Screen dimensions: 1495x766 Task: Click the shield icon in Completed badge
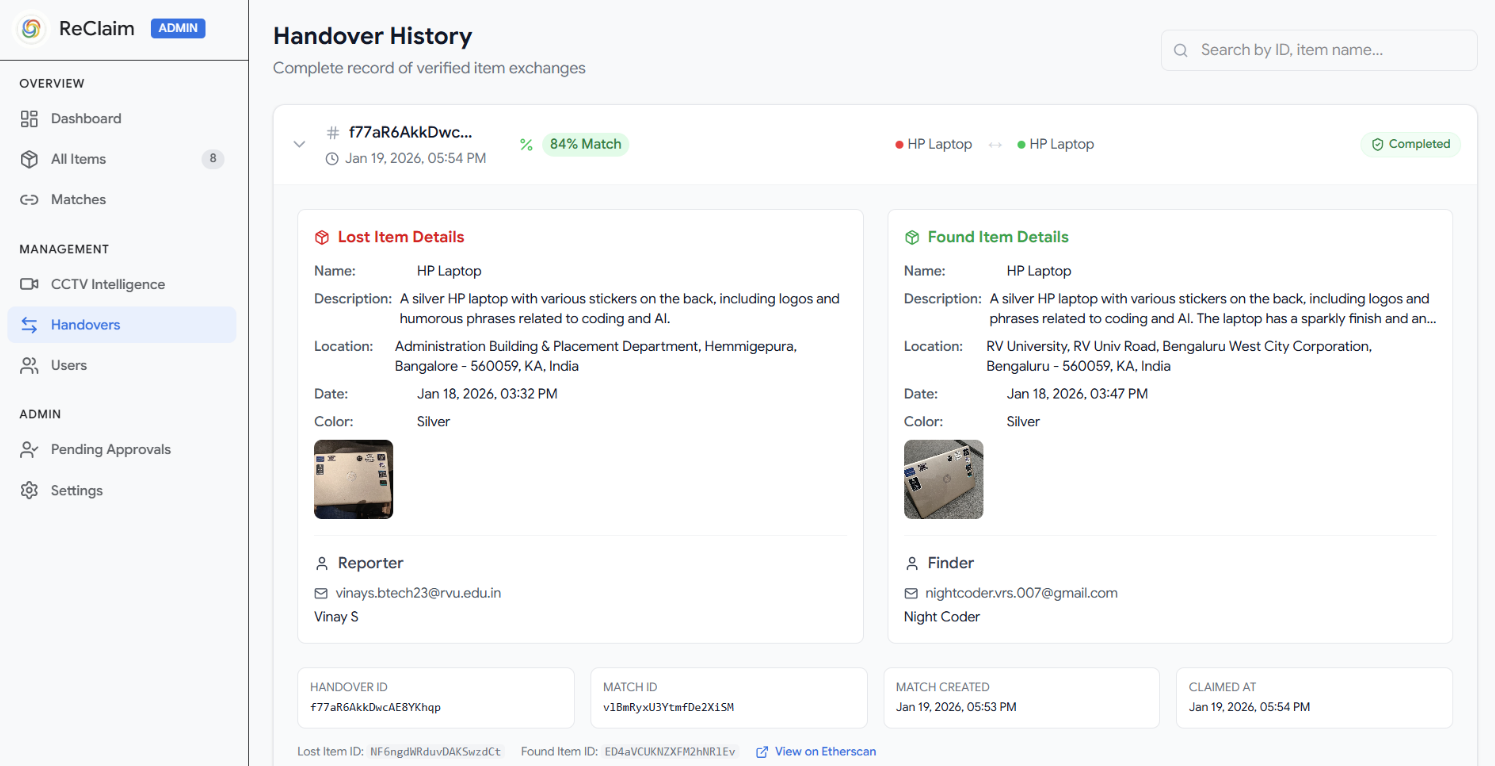click(x=1377, y=145)
